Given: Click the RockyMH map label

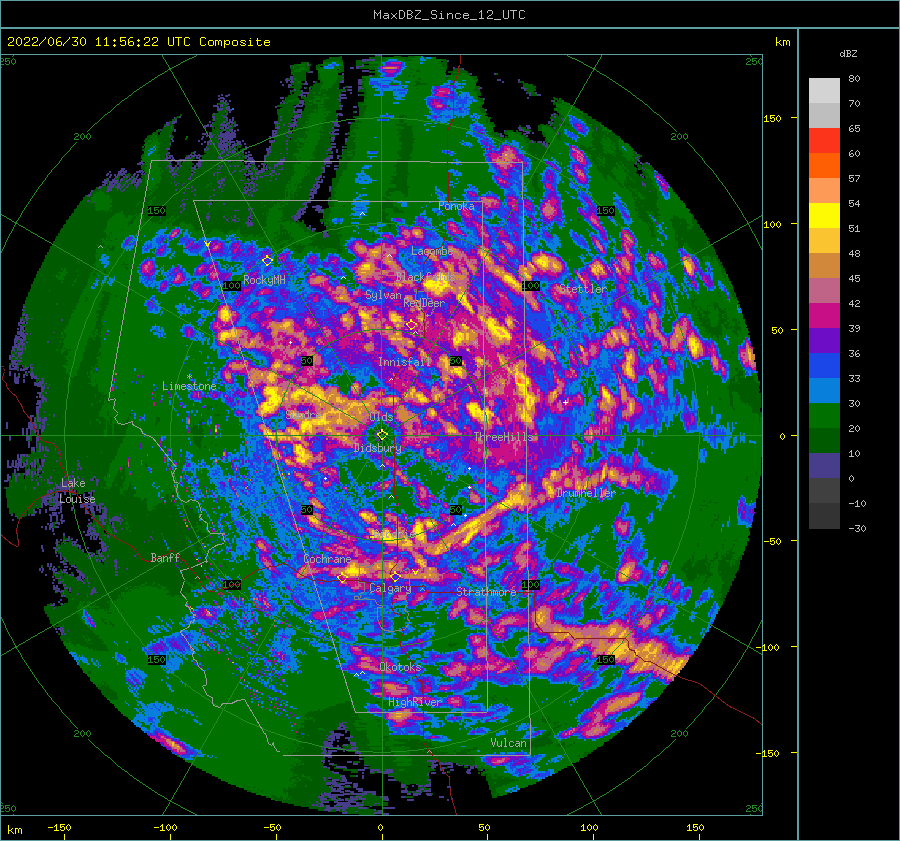Looking at the screenshot, I should pos(264,280).
